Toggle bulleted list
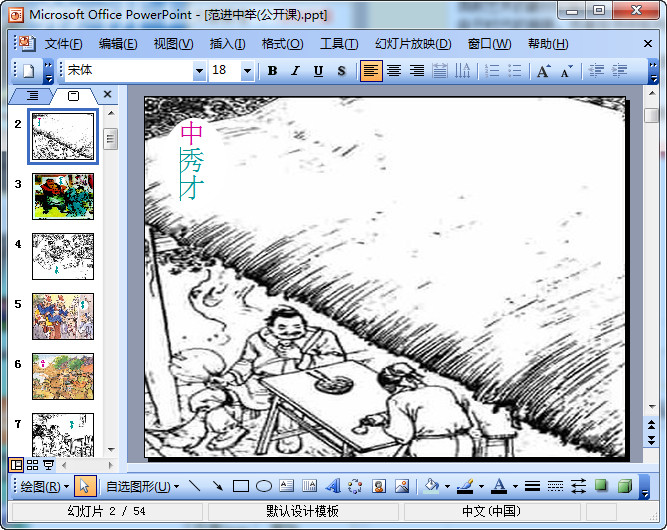This screenshot has height=530, width=667. (514, 71)
